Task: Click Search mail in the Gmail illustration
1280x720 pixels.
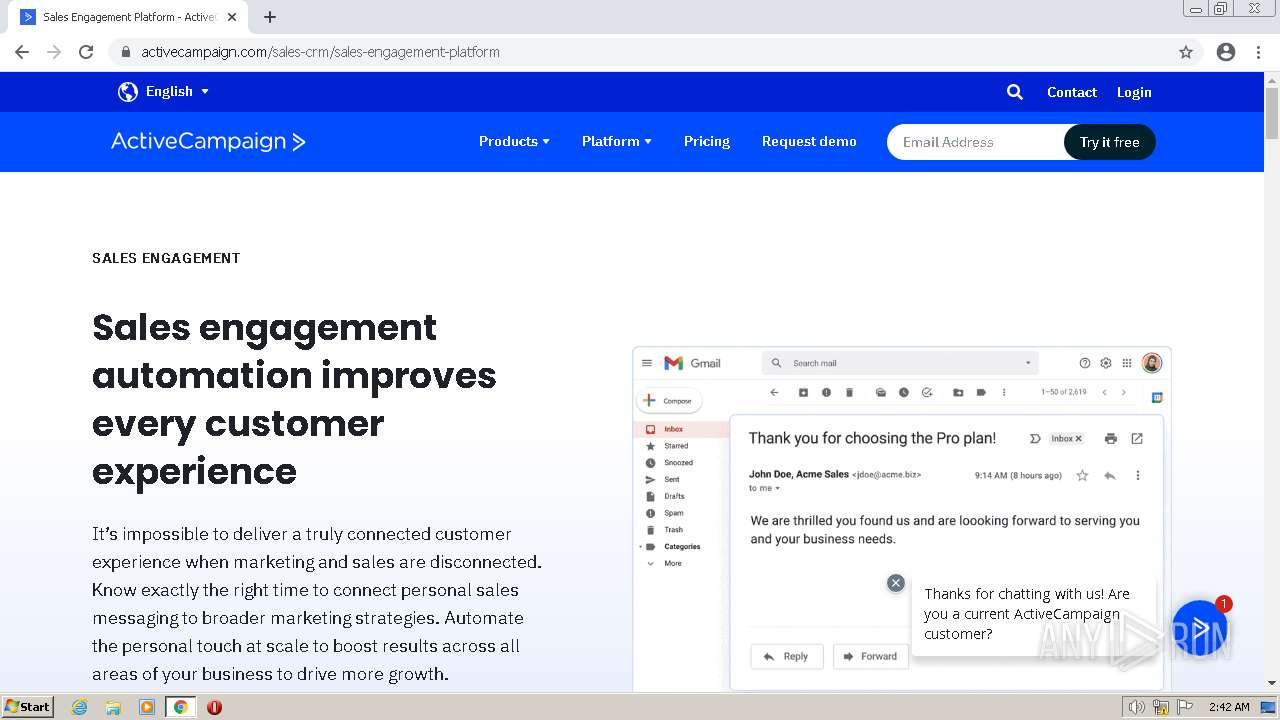Action: click(x=900, y=363)
